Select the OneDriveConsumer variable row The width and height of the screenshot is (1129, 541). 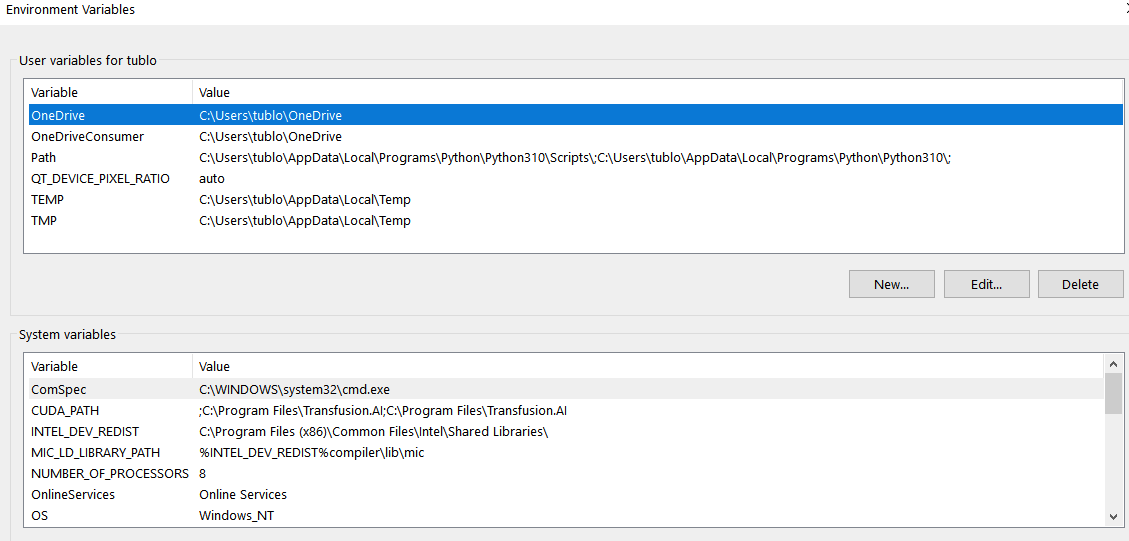coord(575,136)
